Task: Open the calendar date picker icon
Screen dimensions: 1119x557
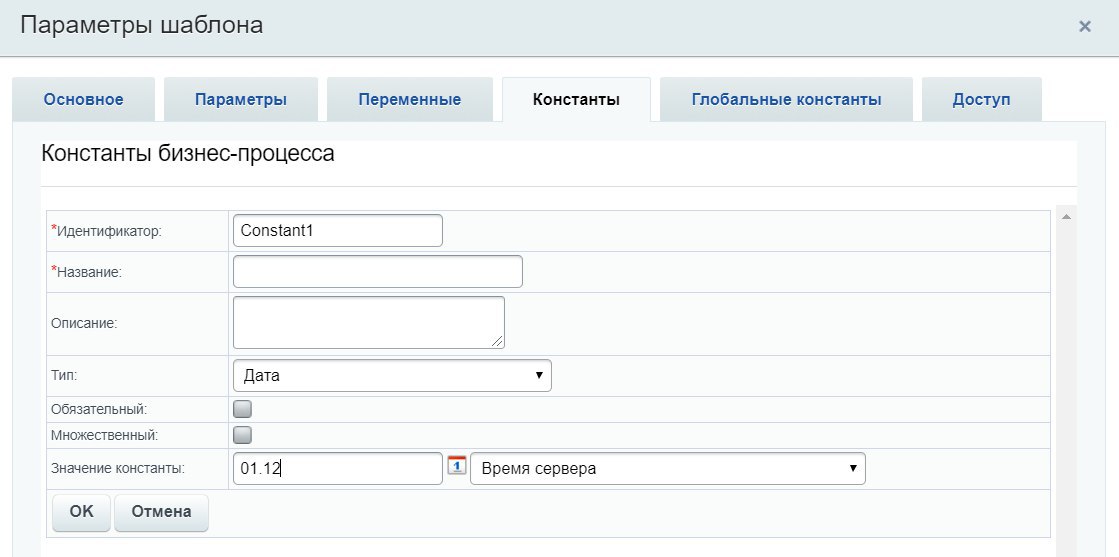Action: (457, 465)
